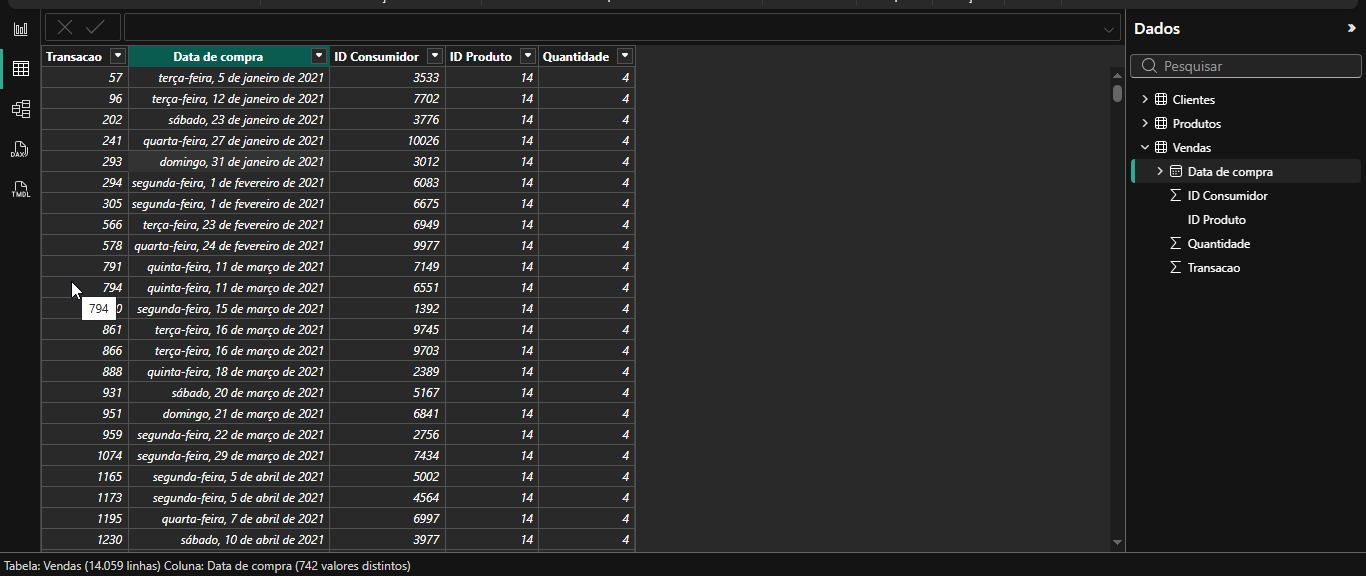Click the Pesquisar search field
Viewport: 1366px width, 576px height.
coord(1246,66)
